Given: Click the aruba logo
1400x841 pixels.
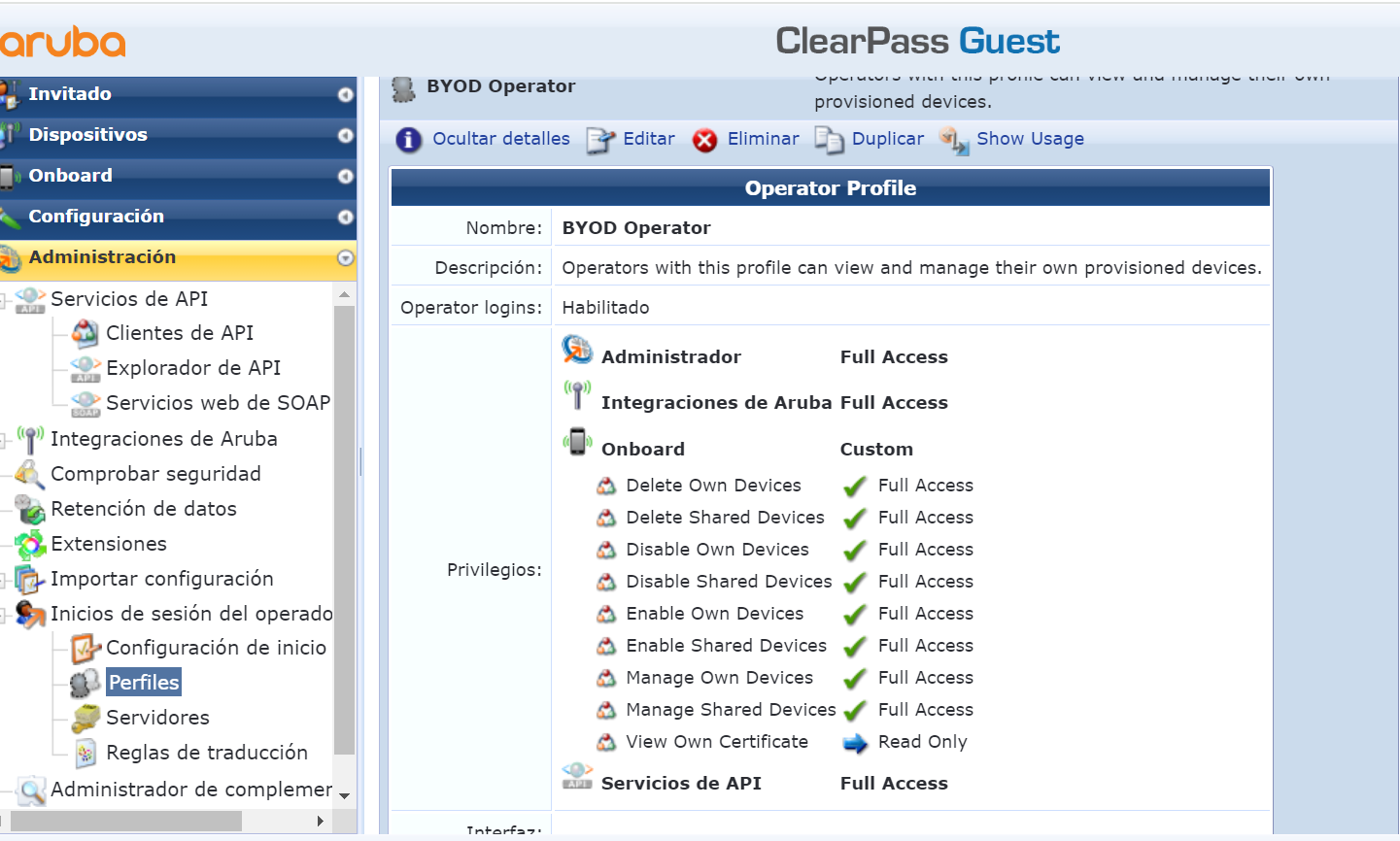Looking at the screenshot, I should (62, 42).
